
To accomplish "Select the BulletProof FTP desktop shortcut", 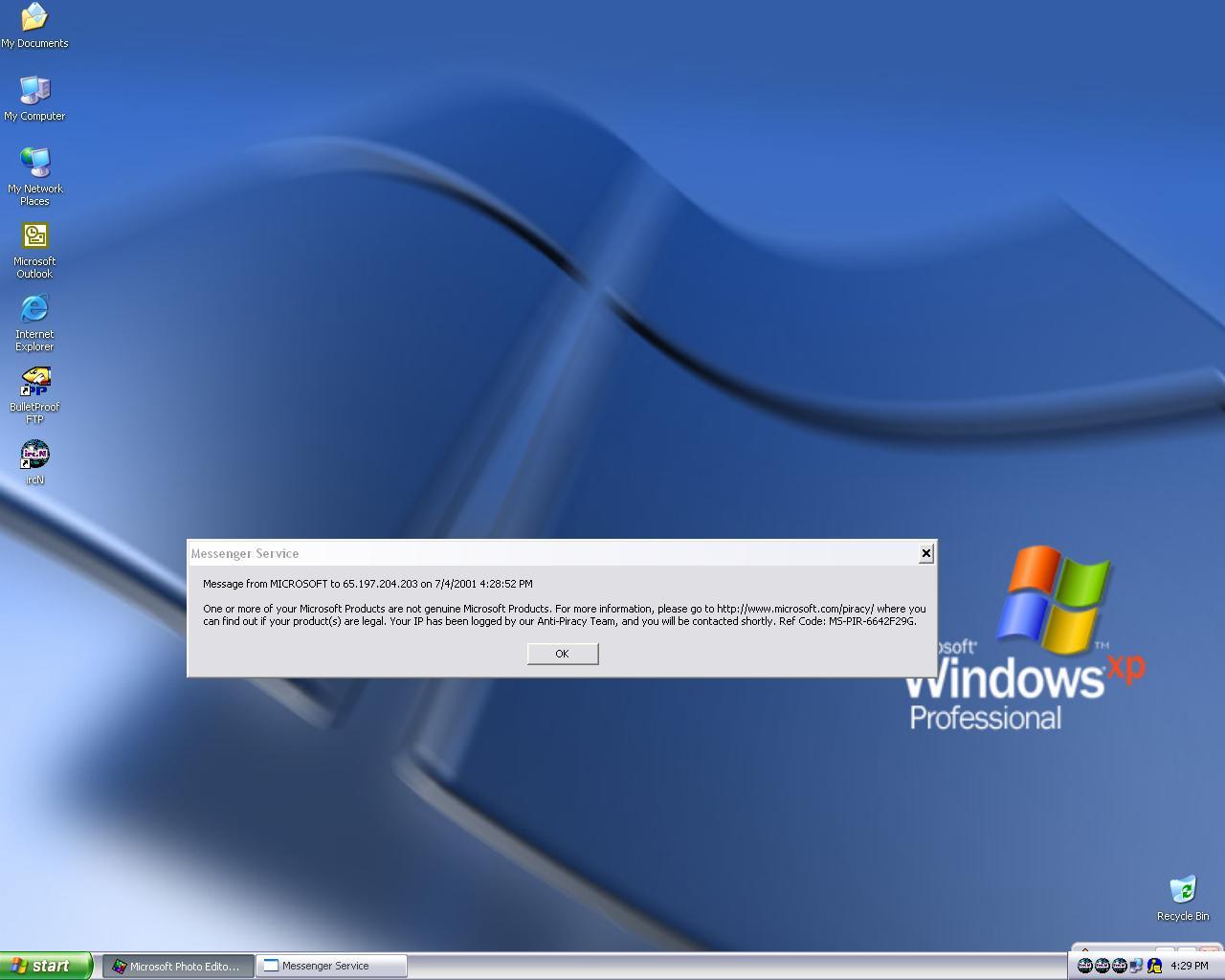I will pos(34,395).
